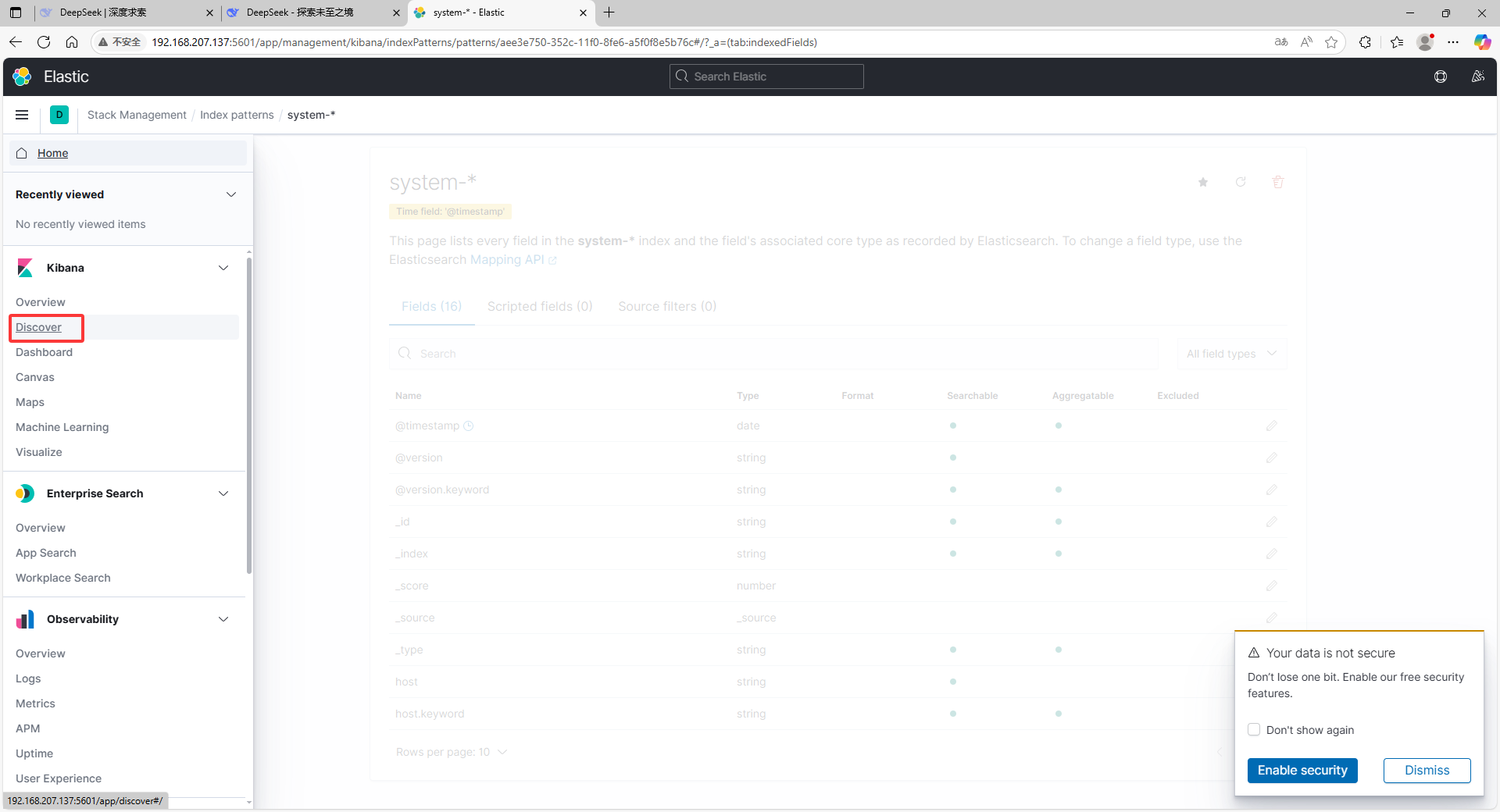Screen dimensions: 1500x812
Task: Switch to Source filters (0) tab
Action: (x=667, y=307)
